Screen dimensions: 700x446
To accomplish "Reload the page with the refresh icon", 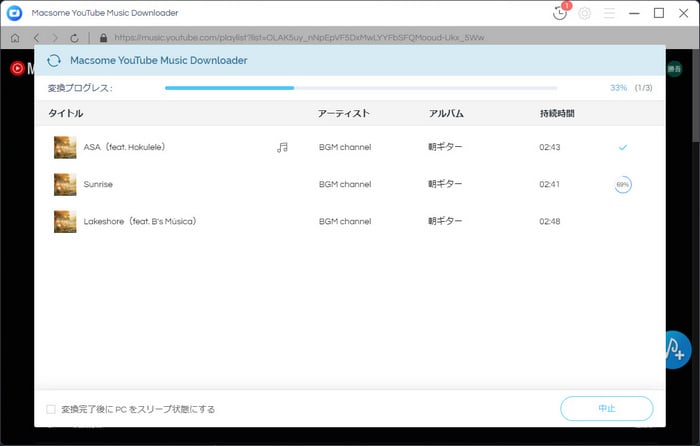I will pyautogui.click(x=74, y=38).
